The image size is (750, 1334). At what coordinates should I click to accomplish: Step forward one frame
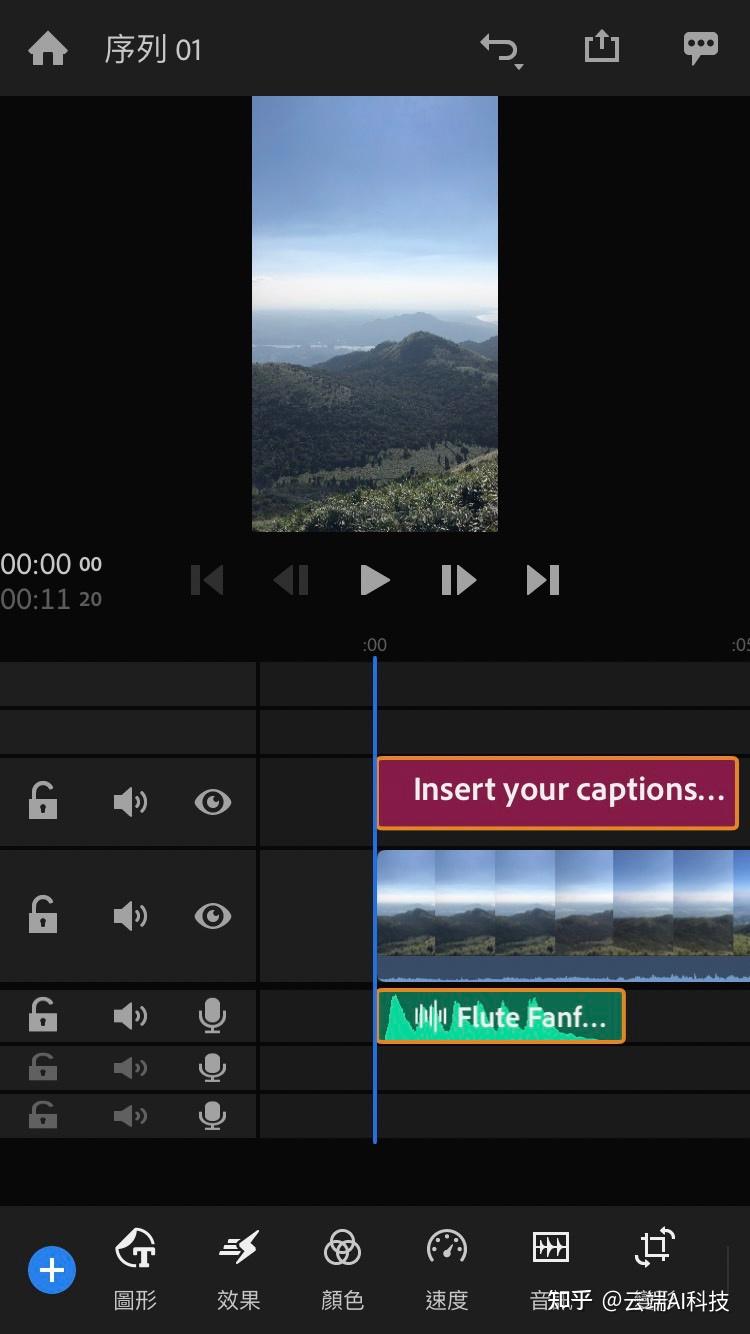458,580
